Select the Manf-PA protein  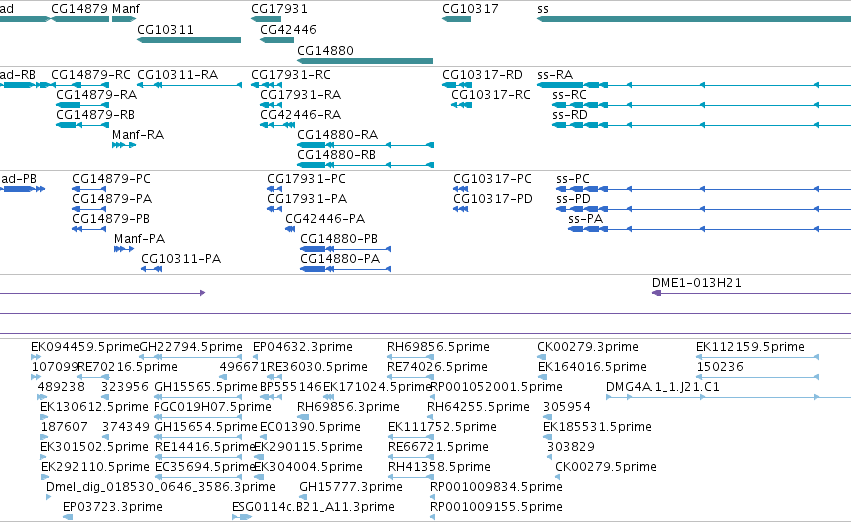[x=139, y=239]
